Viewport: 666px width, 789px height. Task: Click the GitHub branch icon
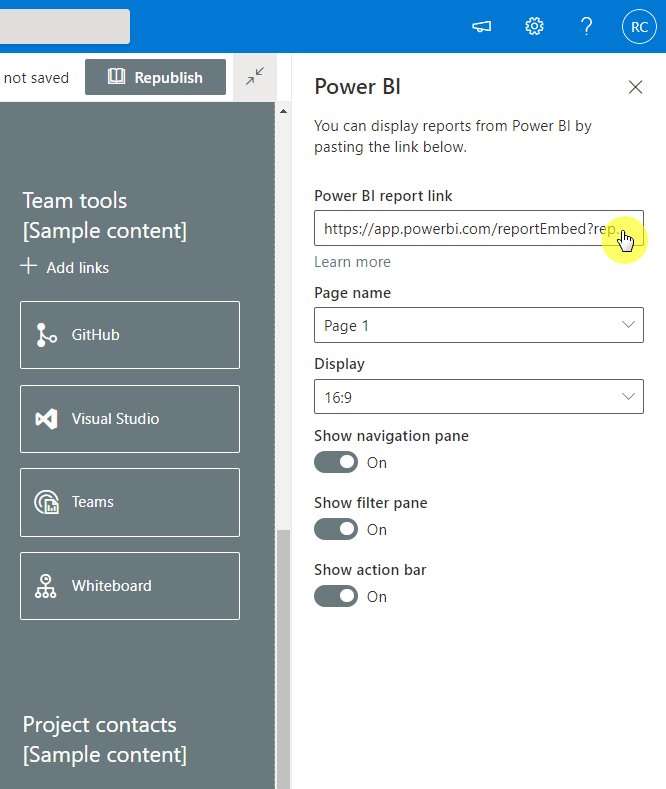(46, 335)
